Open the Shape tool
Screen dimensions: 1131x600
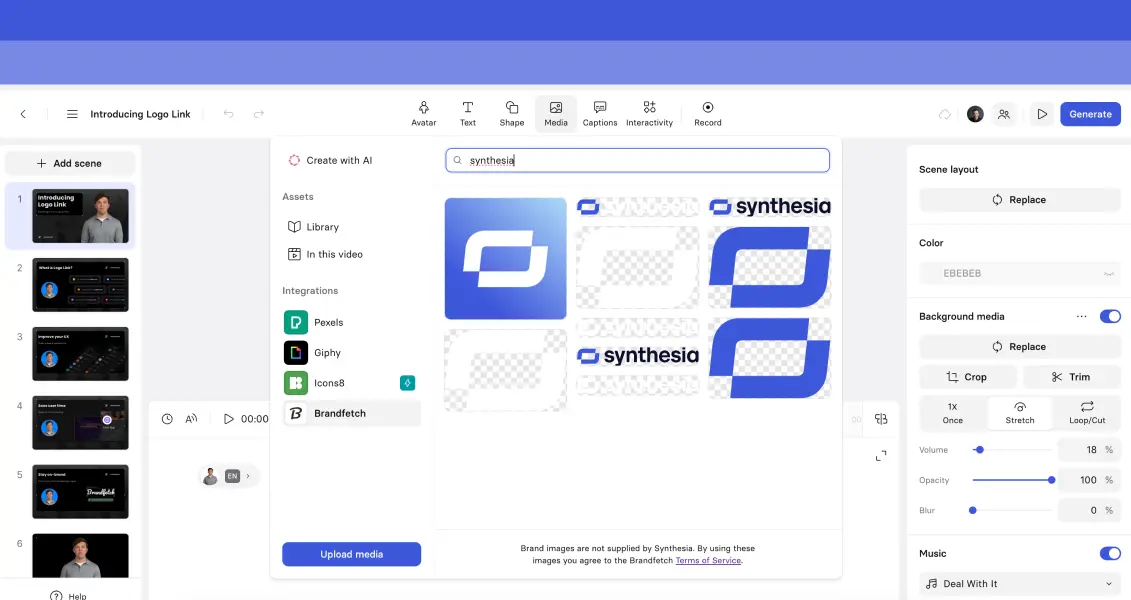(x=511, y=114)
